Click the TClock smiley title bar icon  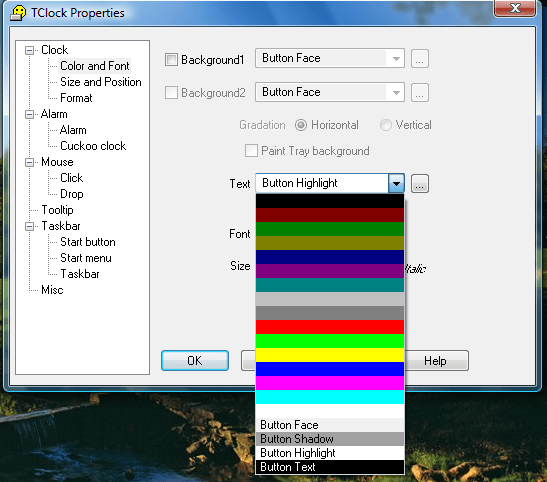(18, 13)
